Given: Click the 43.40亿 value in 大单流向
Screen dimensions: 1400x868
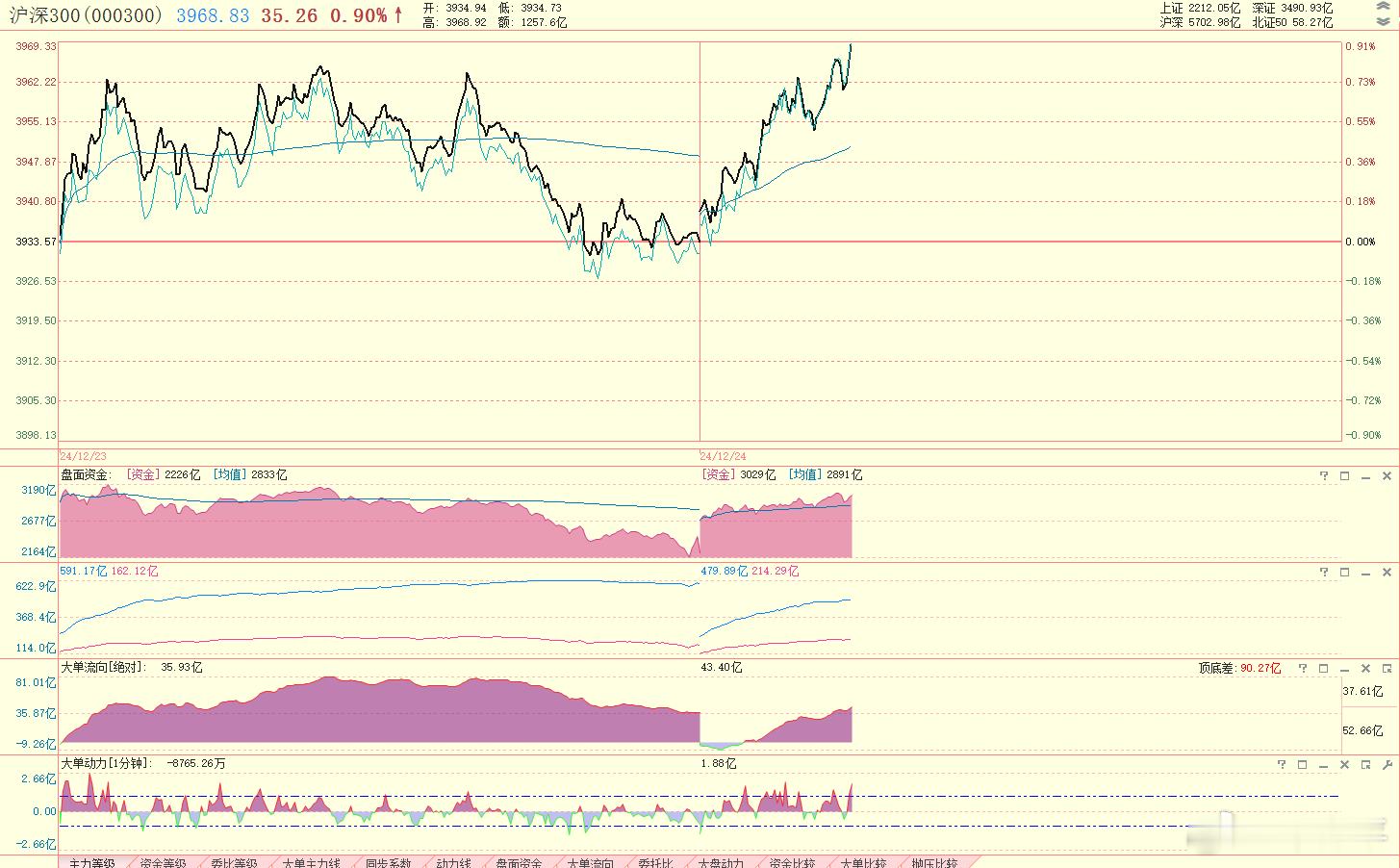Looking at the screenshot, I should pos(722,667).
